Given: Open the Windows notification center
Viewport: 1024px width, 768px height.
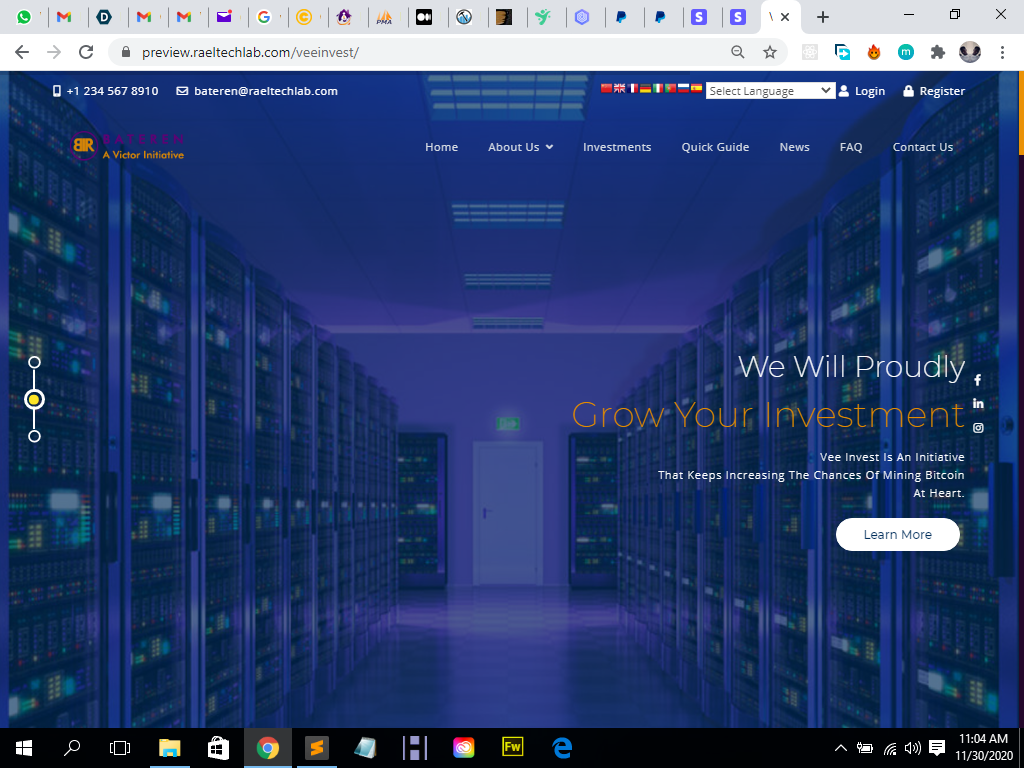Looking at the screenshot, I should point(937,748).
